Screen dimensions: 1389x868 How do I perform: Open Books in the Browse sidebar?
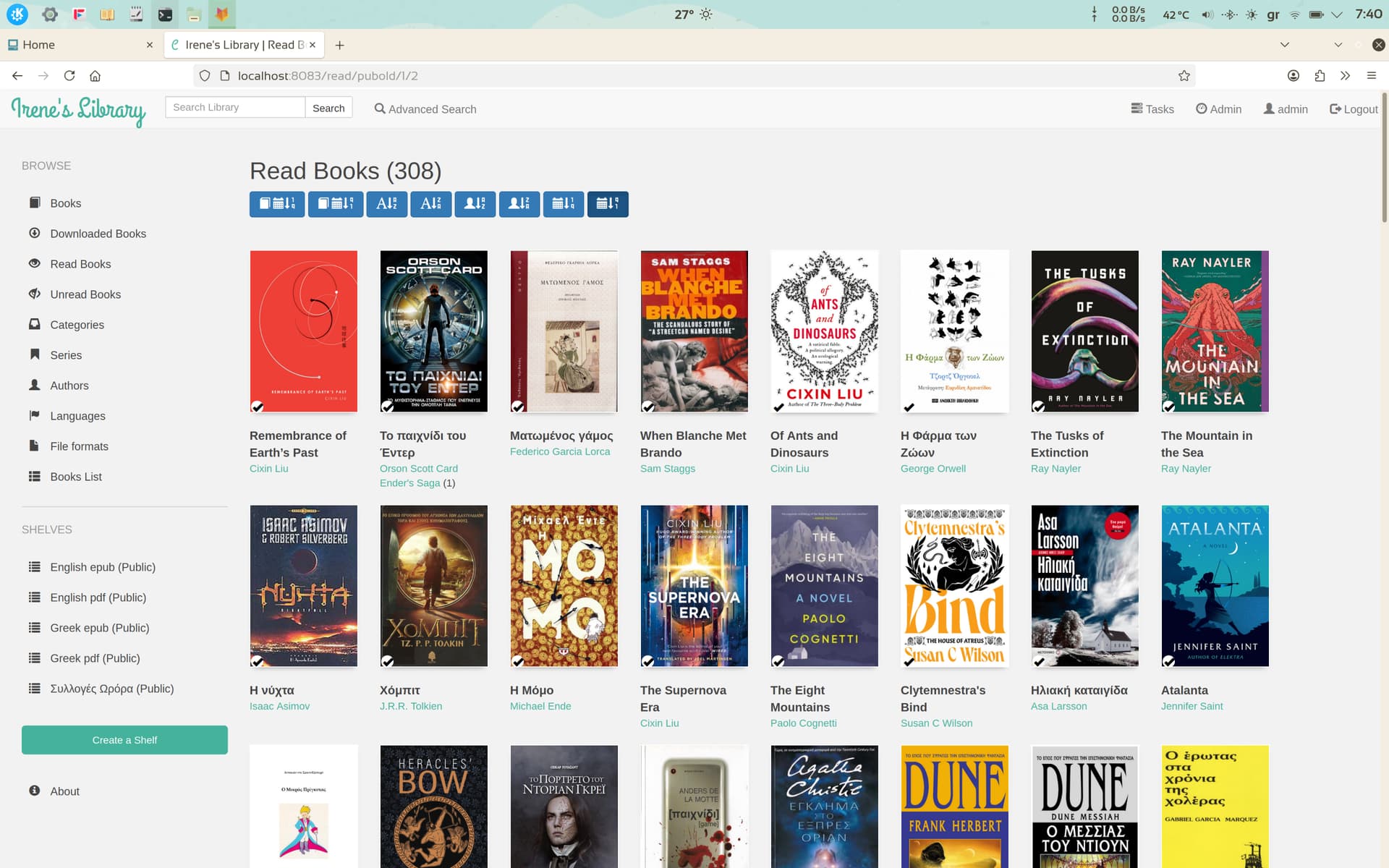coord(65,203)
